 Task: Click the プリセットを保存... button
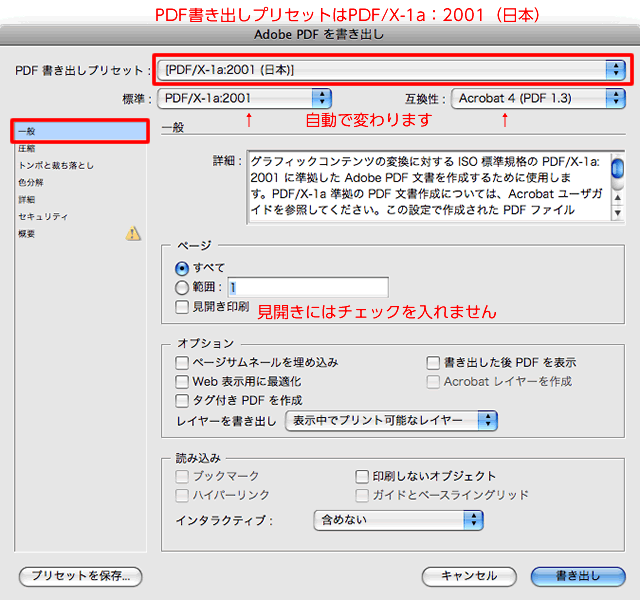click(x=80, y=576)
